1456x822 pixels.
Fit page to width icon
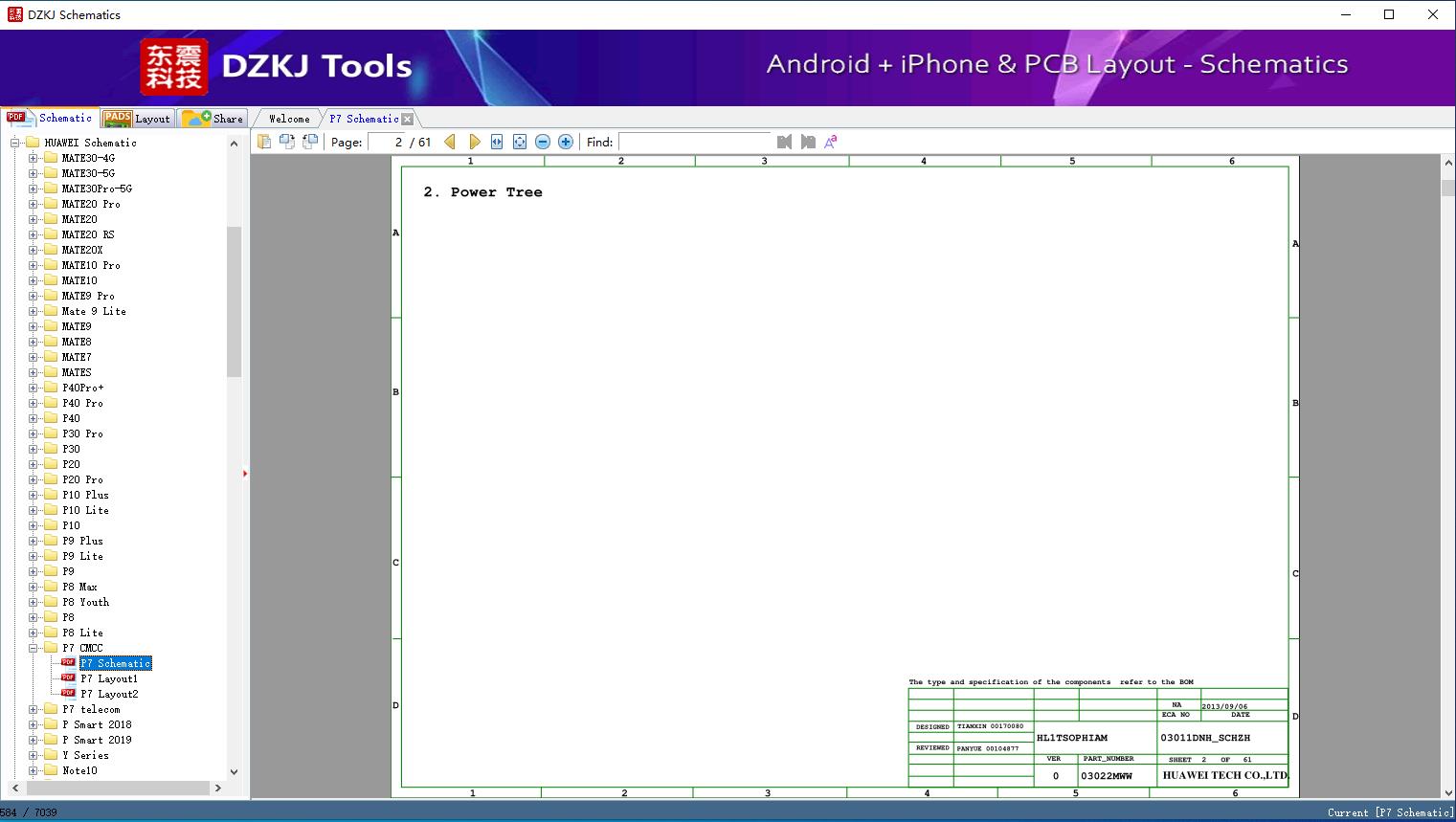coord(497,142)
